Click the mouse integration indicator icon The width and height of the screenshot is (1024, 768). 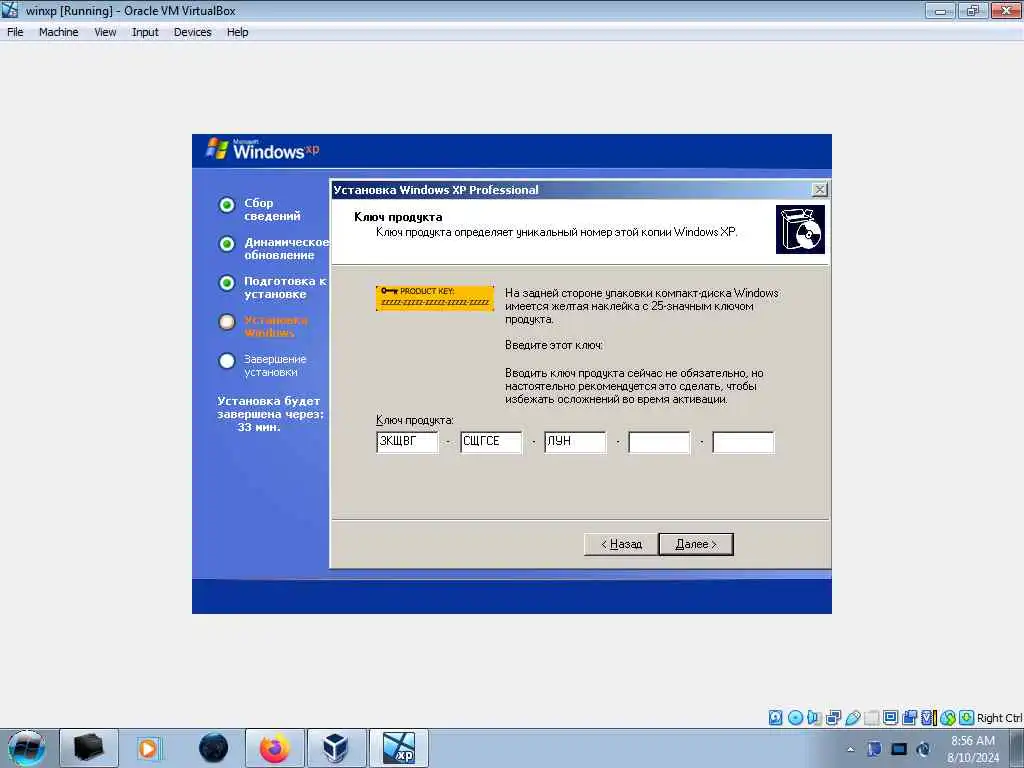[x=948, y=718]
